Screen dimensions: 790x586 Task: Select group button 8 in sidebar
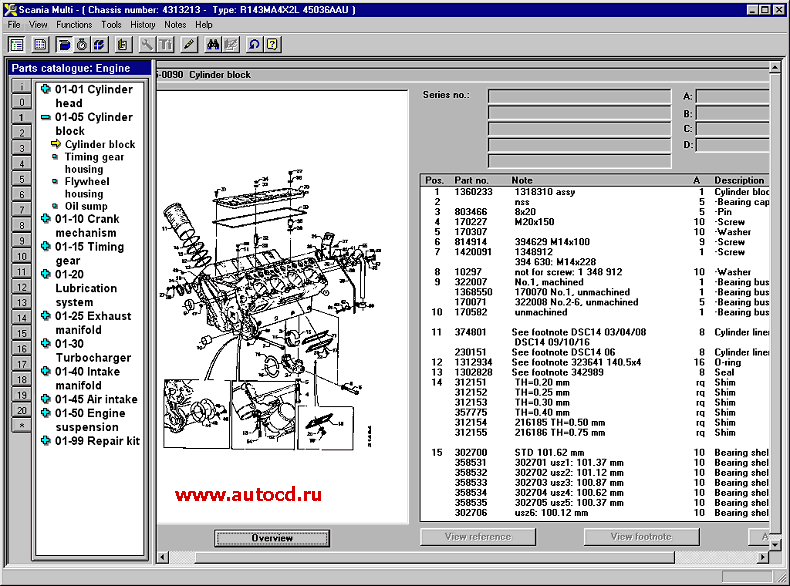21,225
